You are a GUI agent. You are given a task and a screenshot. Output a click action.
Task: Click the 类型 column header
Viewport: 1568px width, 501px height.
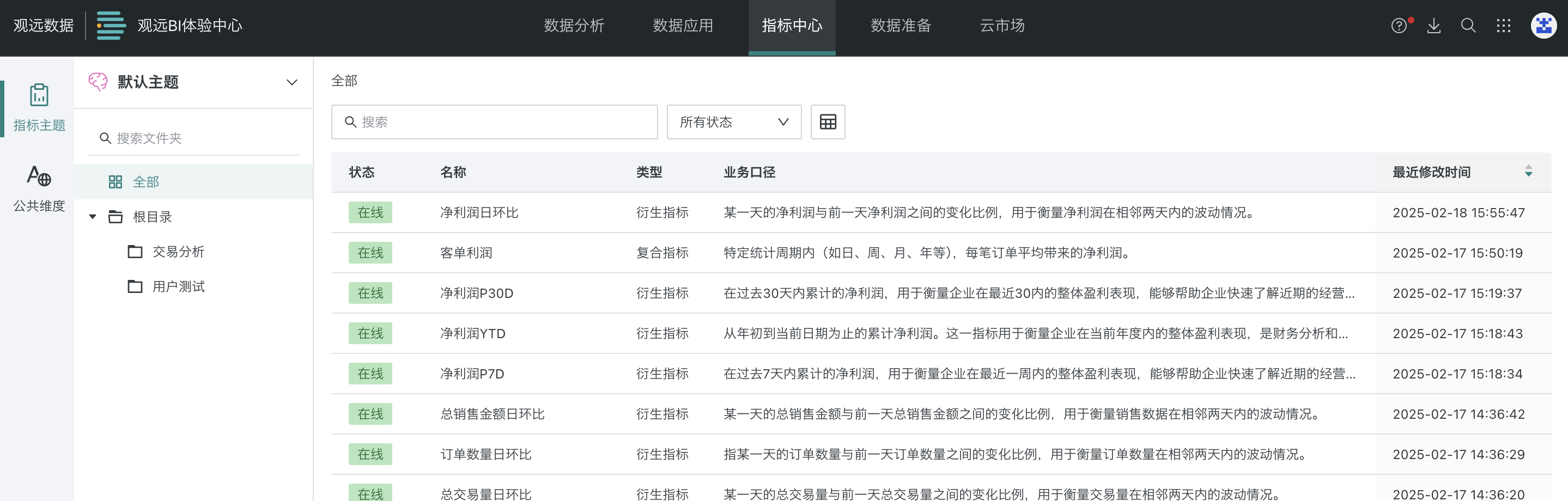coord(649,172)
